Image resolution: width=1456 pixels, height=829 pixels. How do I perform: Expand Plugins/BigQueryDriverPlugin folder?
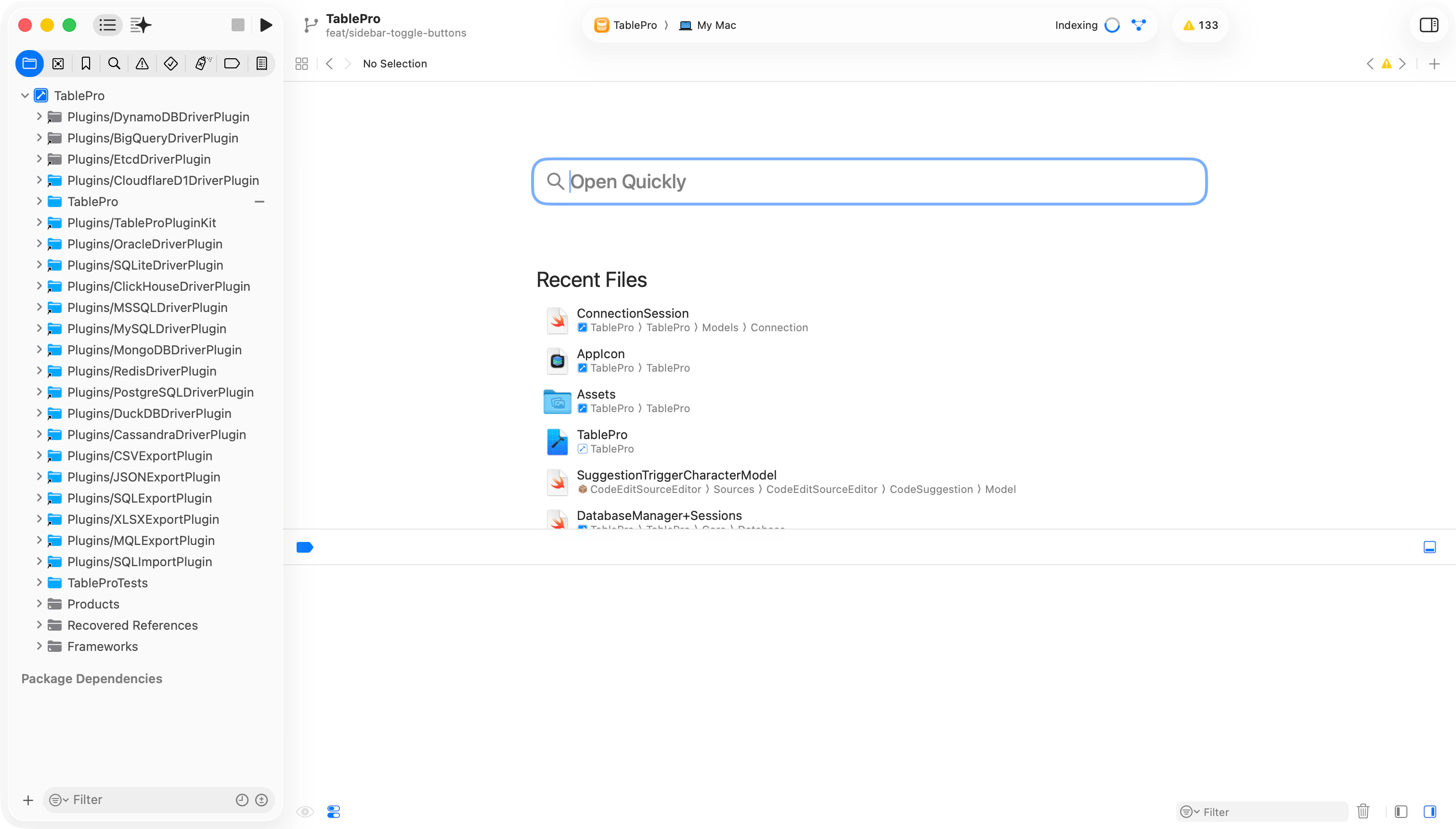[x=39, y=137]
